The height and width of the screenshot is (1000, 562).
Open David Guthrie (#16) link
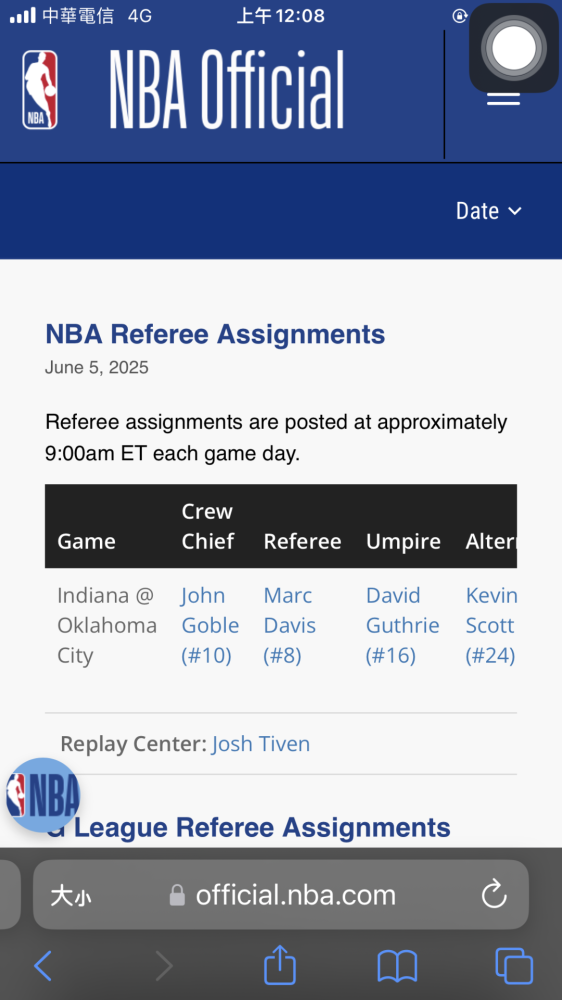[403, 626]
